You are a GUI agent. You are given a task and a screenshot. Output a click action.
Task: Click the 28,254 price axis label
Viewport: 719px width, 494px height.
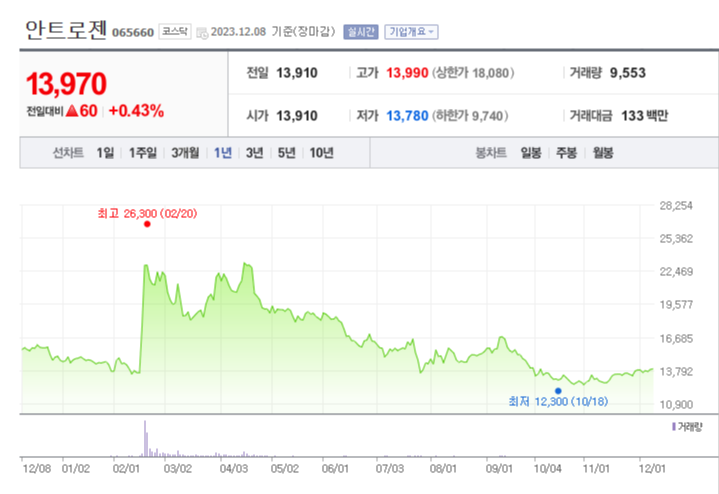coord(676,205)
